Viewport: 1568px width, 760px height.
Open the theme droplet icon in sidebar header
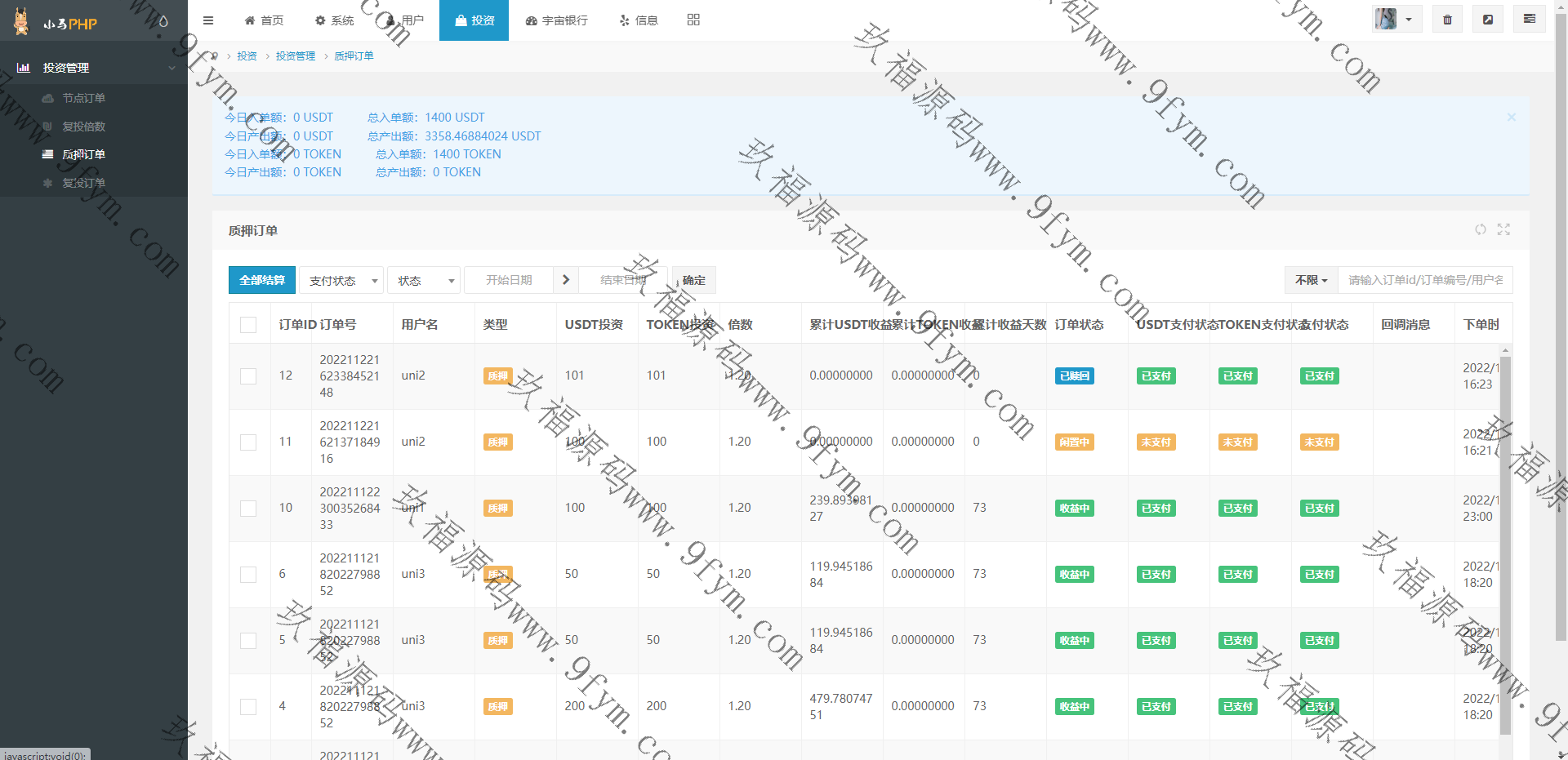click(x=163, y=22)
